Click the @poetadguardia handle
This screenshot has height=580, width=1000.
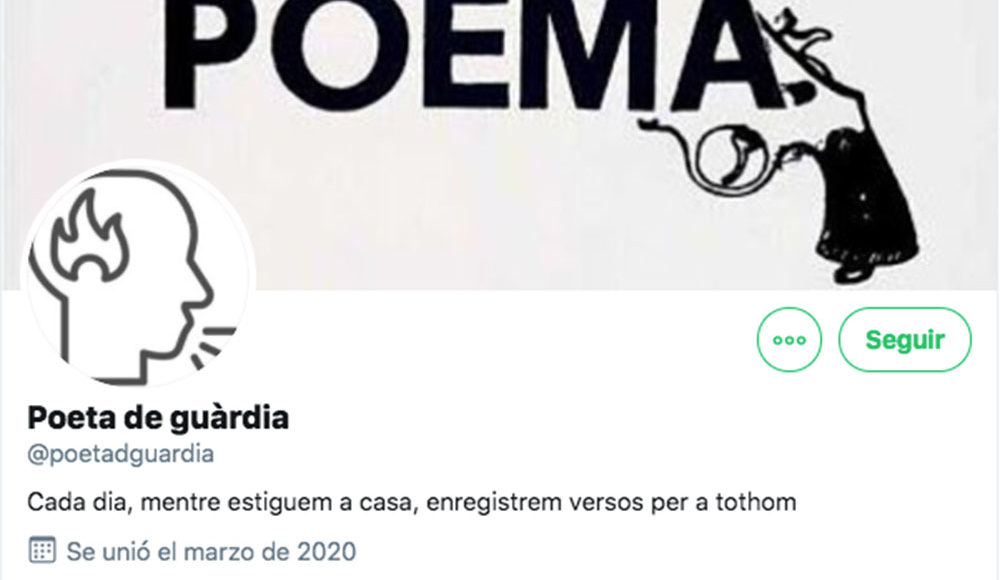(x=121, y=454)
